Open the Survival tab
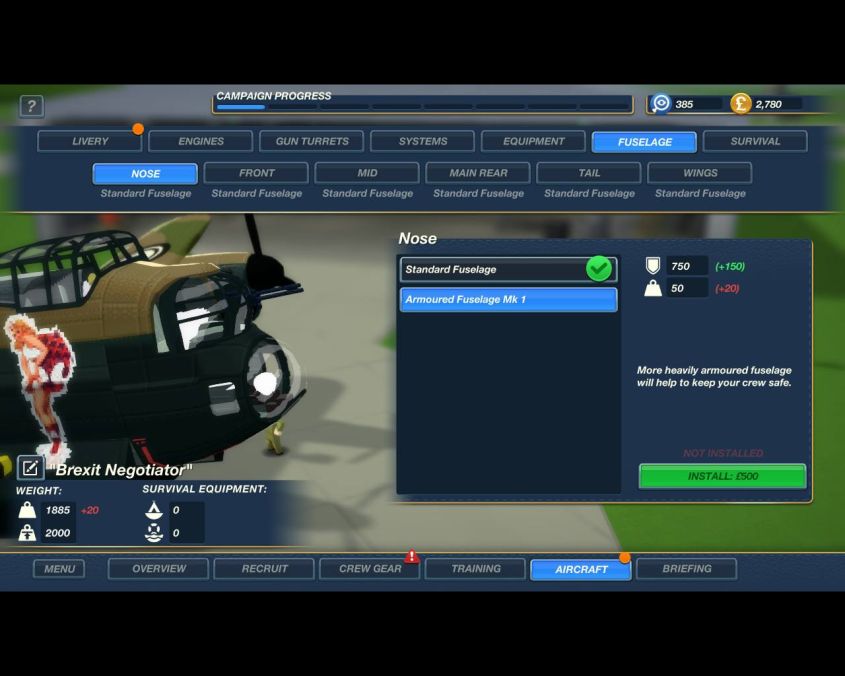Viewport: 845px width, 676px height. tap(756, 141)
